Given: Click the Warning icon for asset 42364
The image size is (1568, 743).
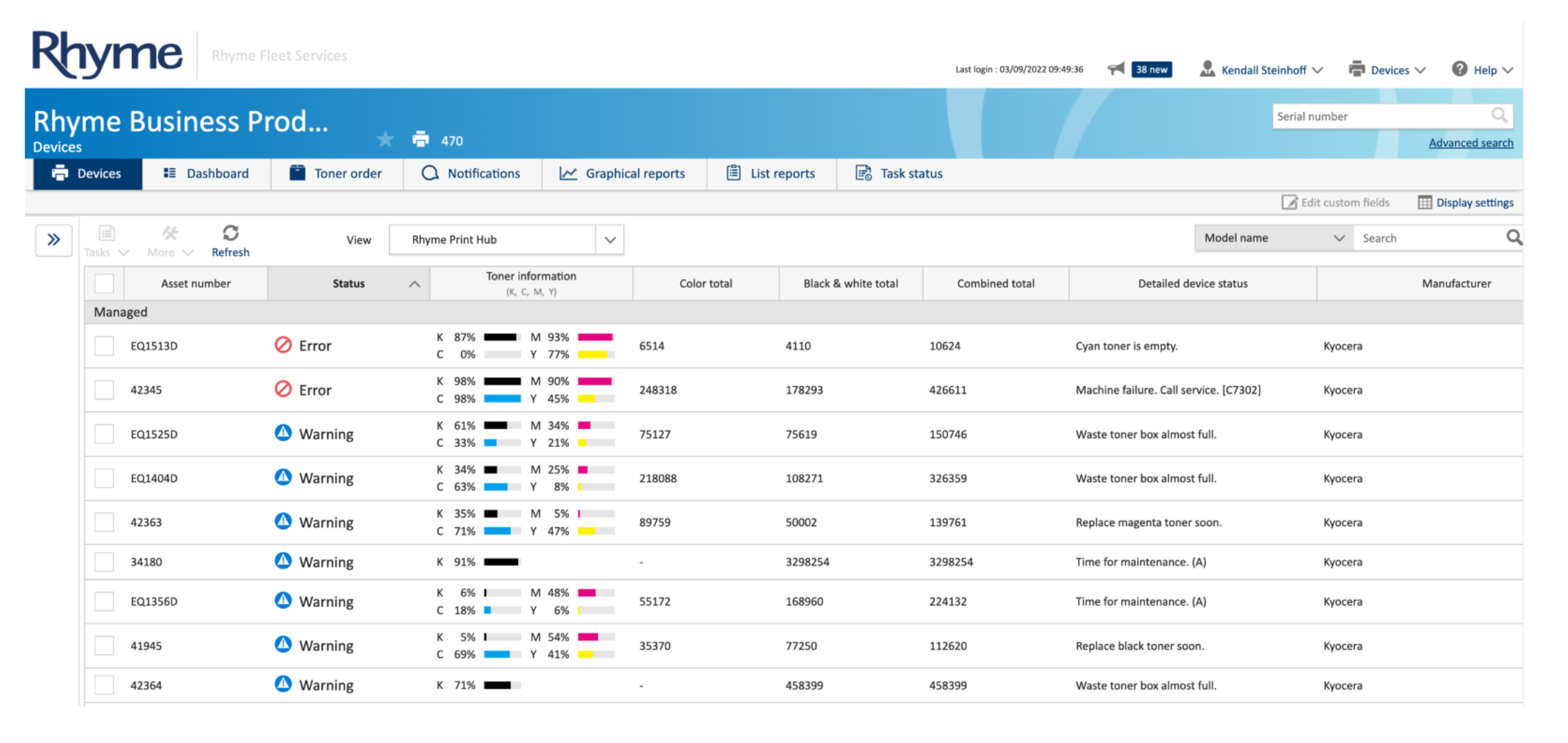Looking at the screenshot, I should pos(283,684).
